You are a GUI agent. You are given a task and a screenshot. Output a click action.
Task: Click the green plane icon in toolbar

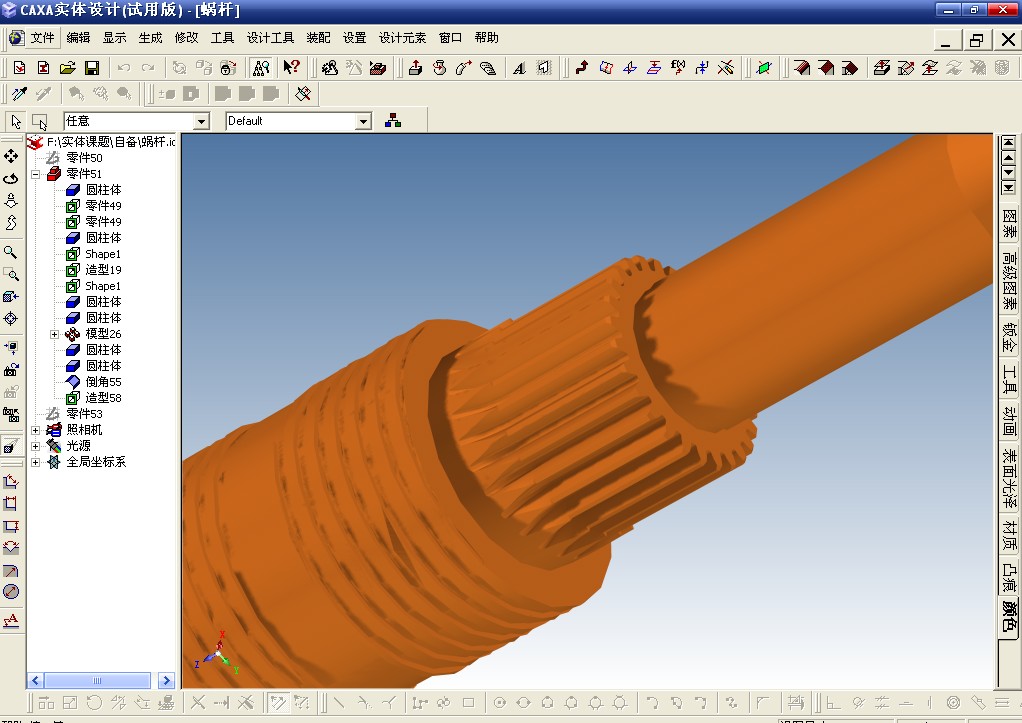point(764,67)
